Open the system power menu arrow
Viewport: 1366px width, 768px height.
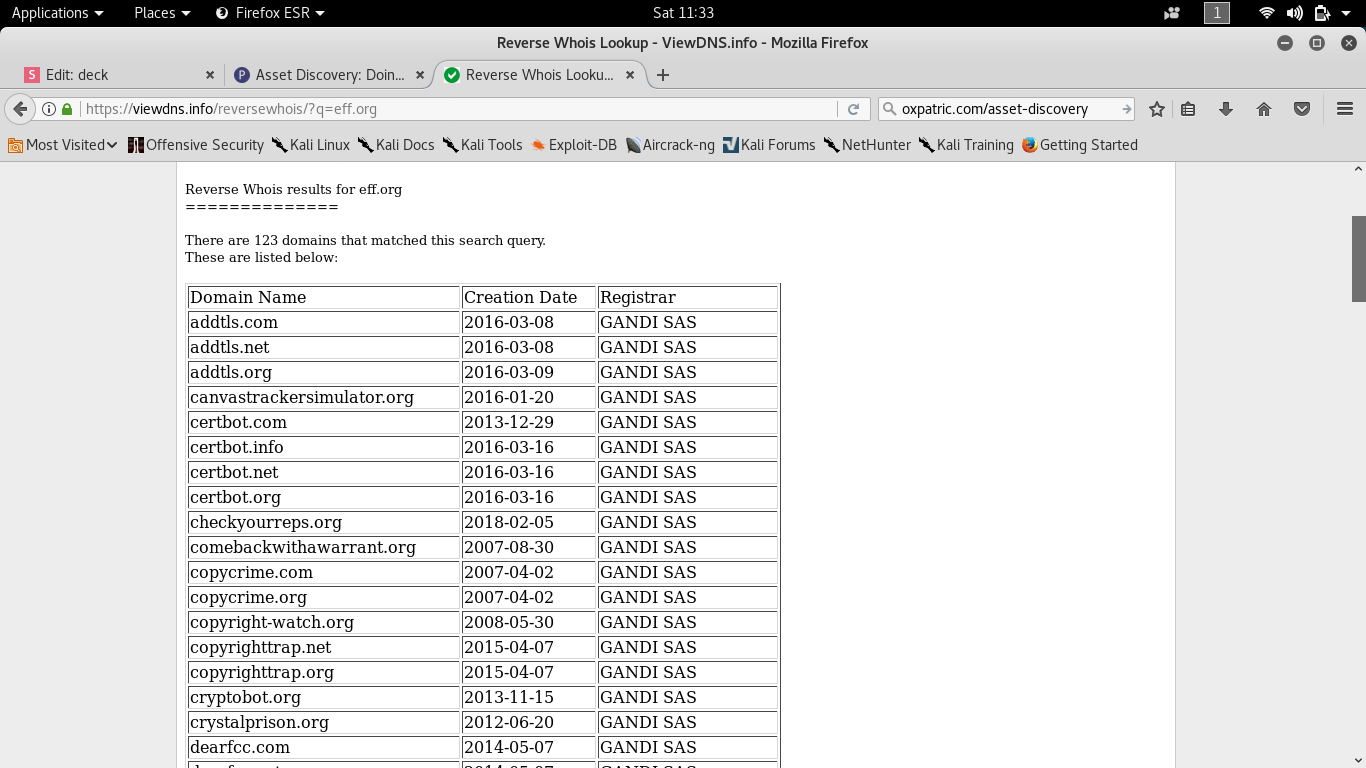click(x=1348, y=13)
